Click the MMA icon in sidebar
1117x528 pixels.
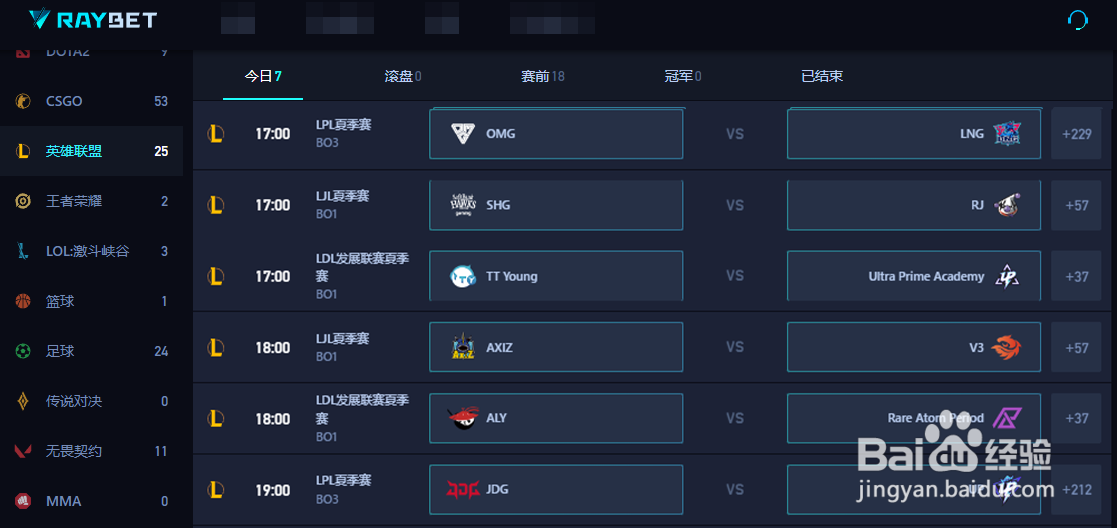(22, 501)
